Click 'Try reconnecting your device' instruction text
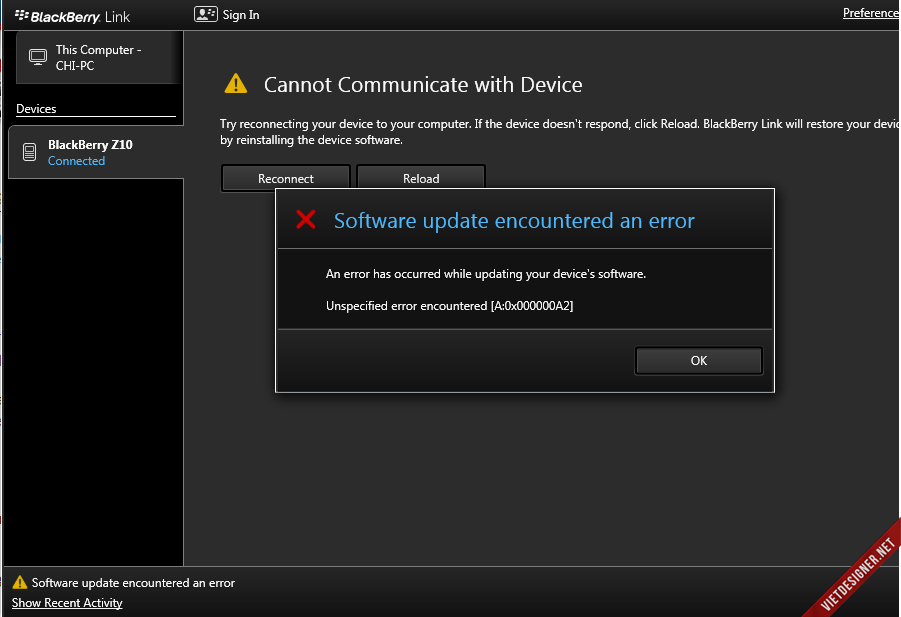The image size is (901, 617). 559,132
